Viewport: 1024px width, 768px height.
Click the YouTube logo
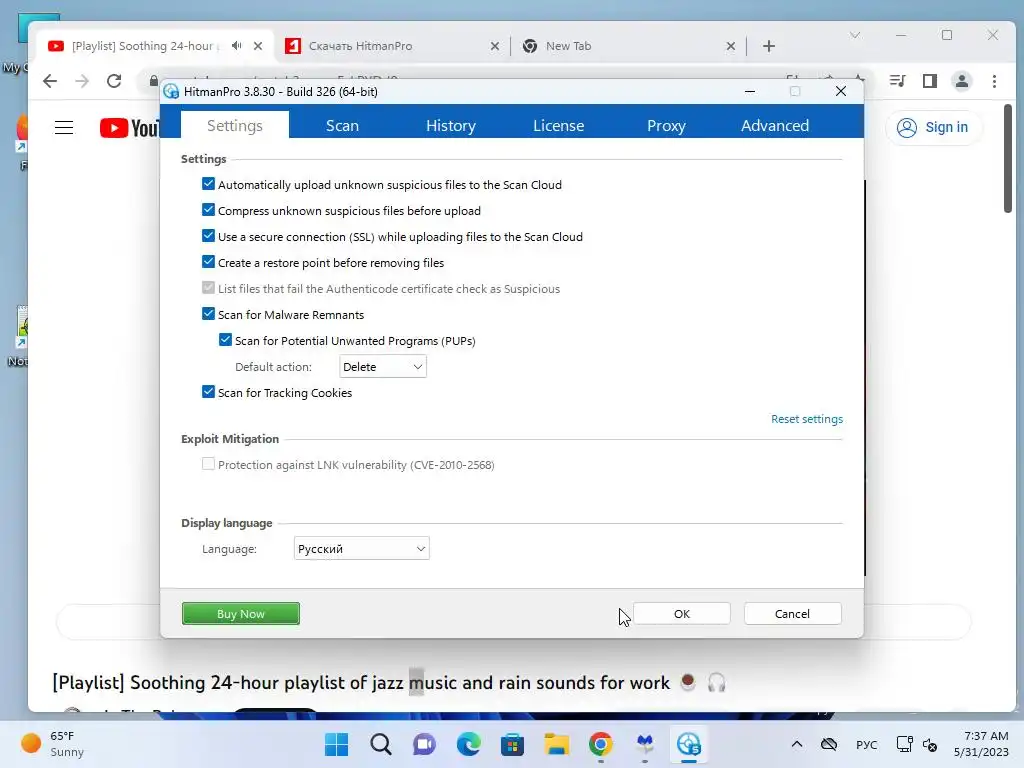(x=130, y=128)
